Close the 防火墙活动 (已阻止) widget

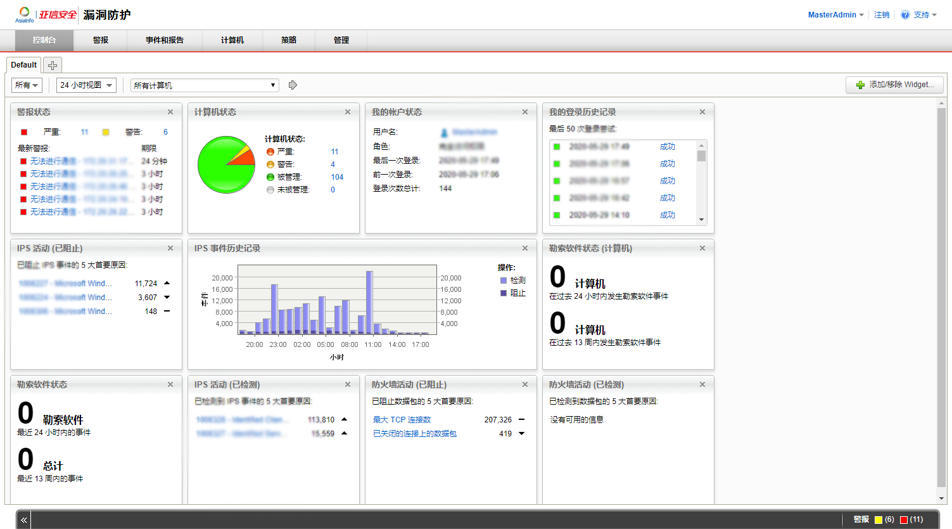pyautogui.click(x=525, y=384)
